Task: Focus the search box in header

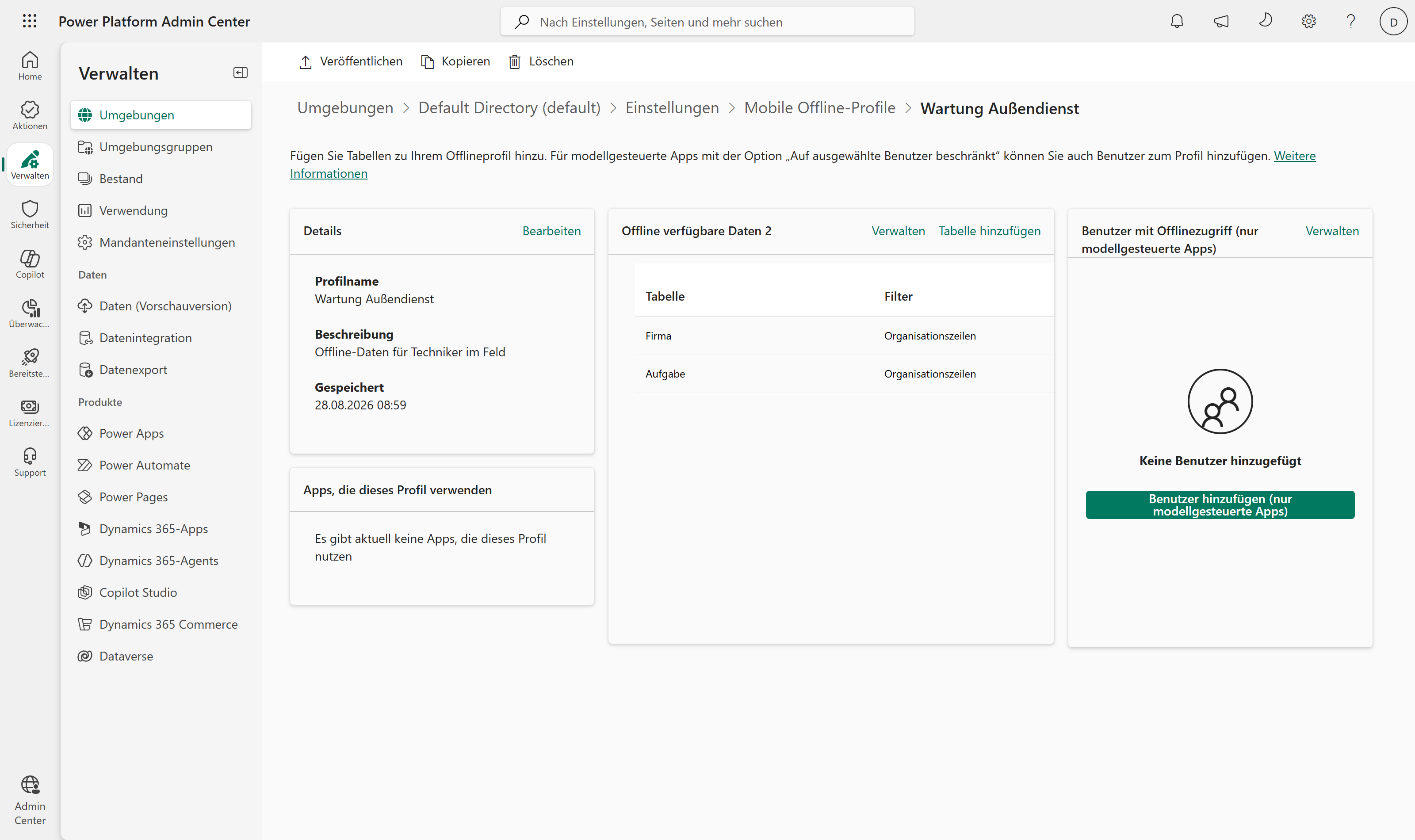Action: pyautogui.click(x=707, y=22)
